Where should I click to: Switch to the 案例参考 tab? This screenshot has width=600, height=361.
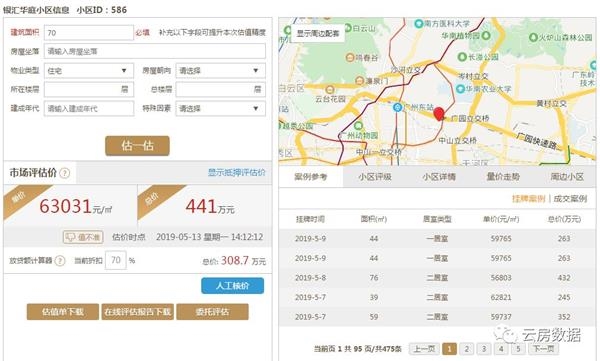[x=311, y=177]
